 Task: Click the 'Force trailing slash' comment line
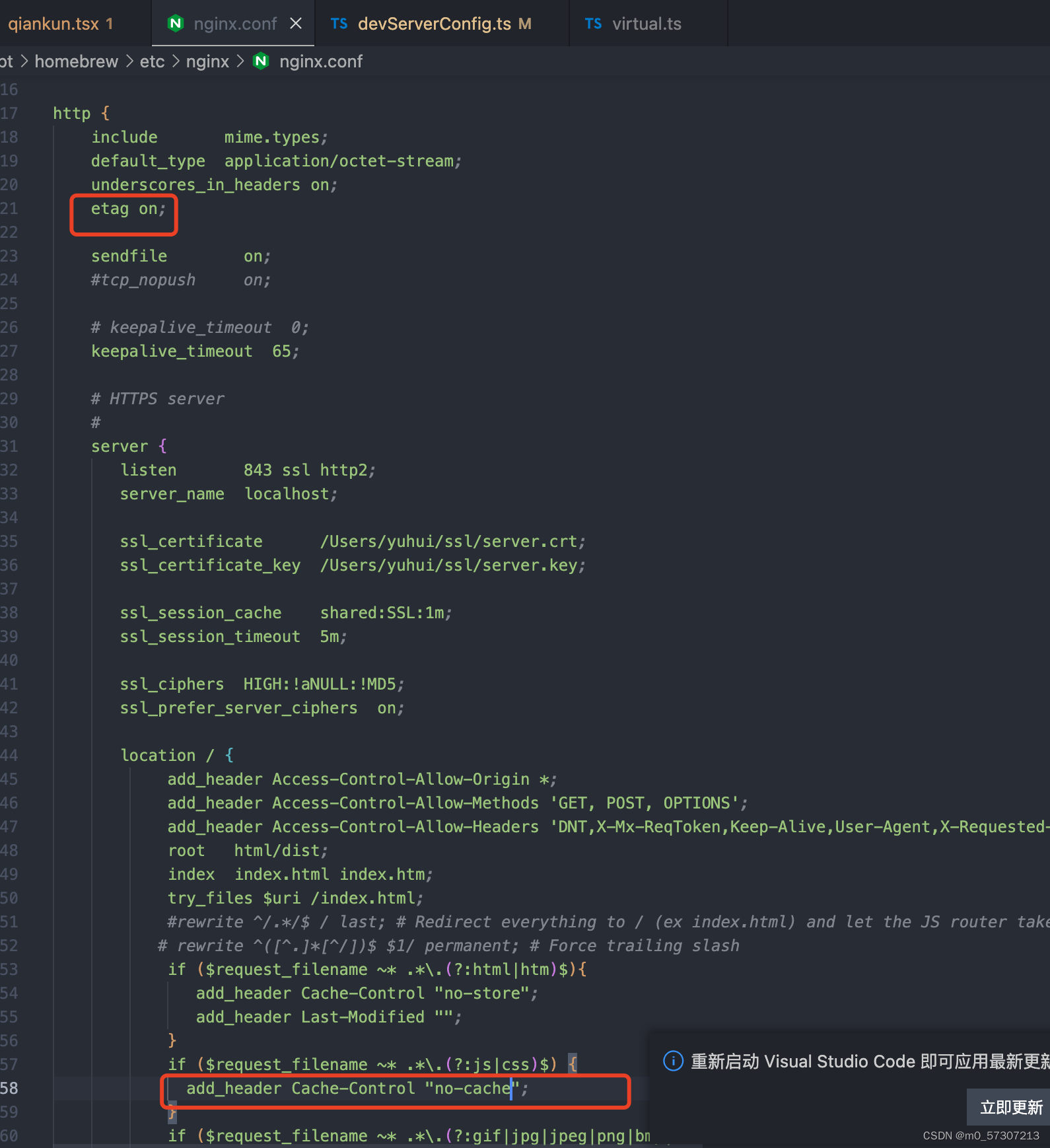click(448, 946)
